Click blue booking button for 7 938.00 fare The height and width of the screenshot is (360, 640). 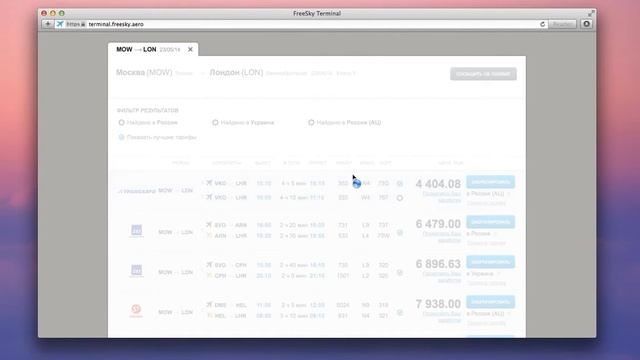(x=491, y=302)
